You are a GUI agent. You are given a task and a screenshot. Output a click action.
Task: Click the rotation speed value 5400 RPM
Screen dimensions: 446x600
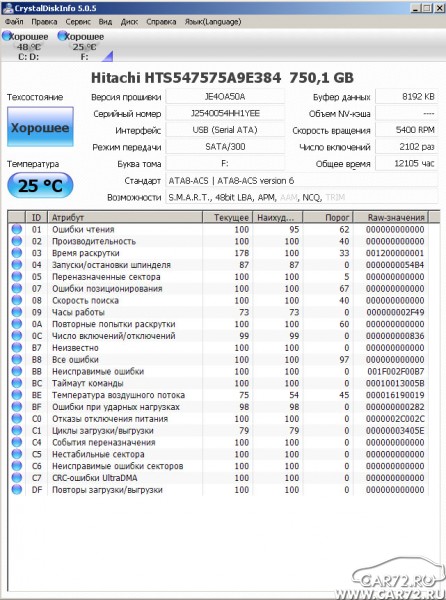pos(406,130)
